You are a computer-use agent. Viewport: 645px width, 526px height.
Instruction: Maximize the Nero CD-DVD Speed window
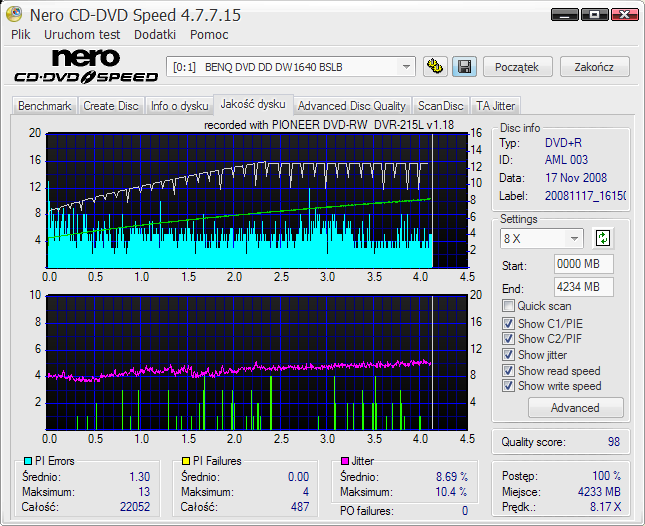(594, 15)
